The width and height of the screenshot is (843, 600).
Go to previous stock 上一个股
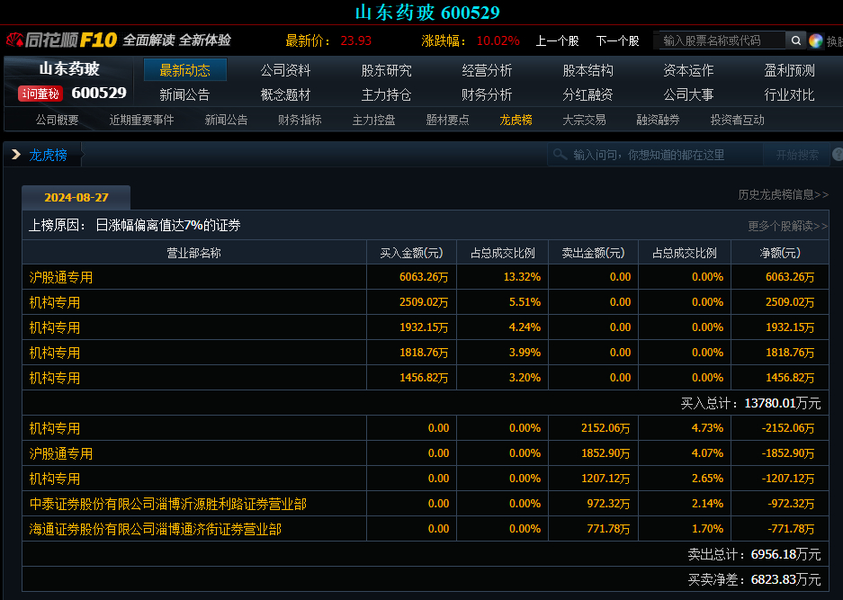[557, 41]
